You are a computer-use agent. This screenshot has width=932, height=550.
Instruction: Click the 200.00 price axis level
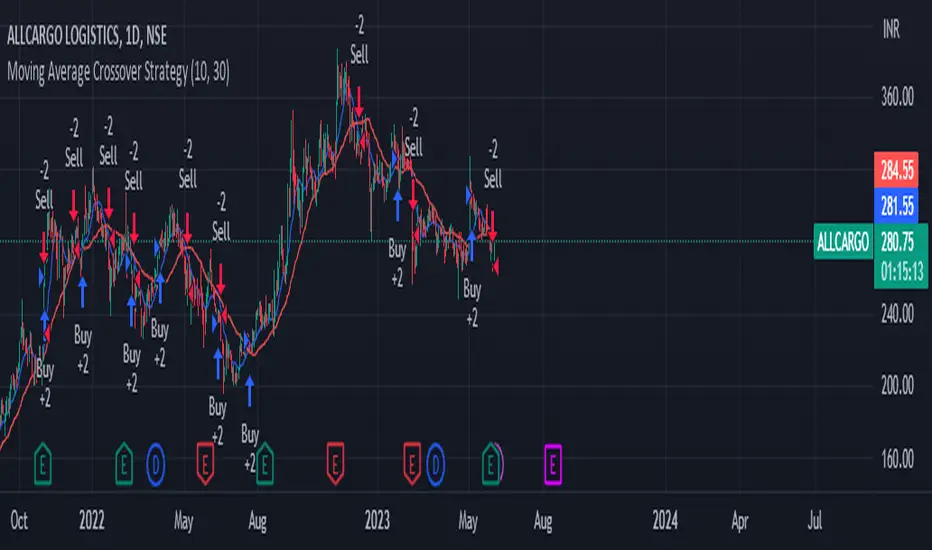(x=897, y=386)
